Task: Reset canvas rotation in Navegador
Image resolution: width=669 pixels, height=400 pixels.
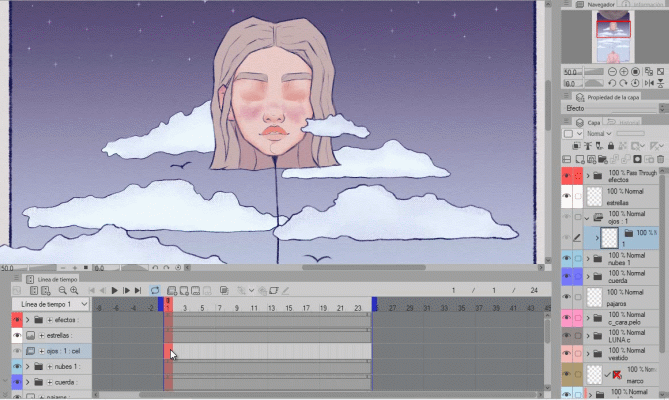Action: (635, 83)
